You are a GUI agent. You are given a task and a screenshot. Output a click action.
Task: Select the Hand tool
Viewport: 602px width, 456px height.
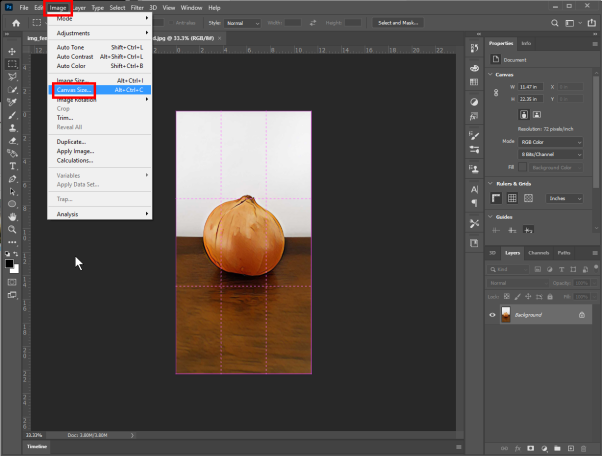(x=12, y=217)
